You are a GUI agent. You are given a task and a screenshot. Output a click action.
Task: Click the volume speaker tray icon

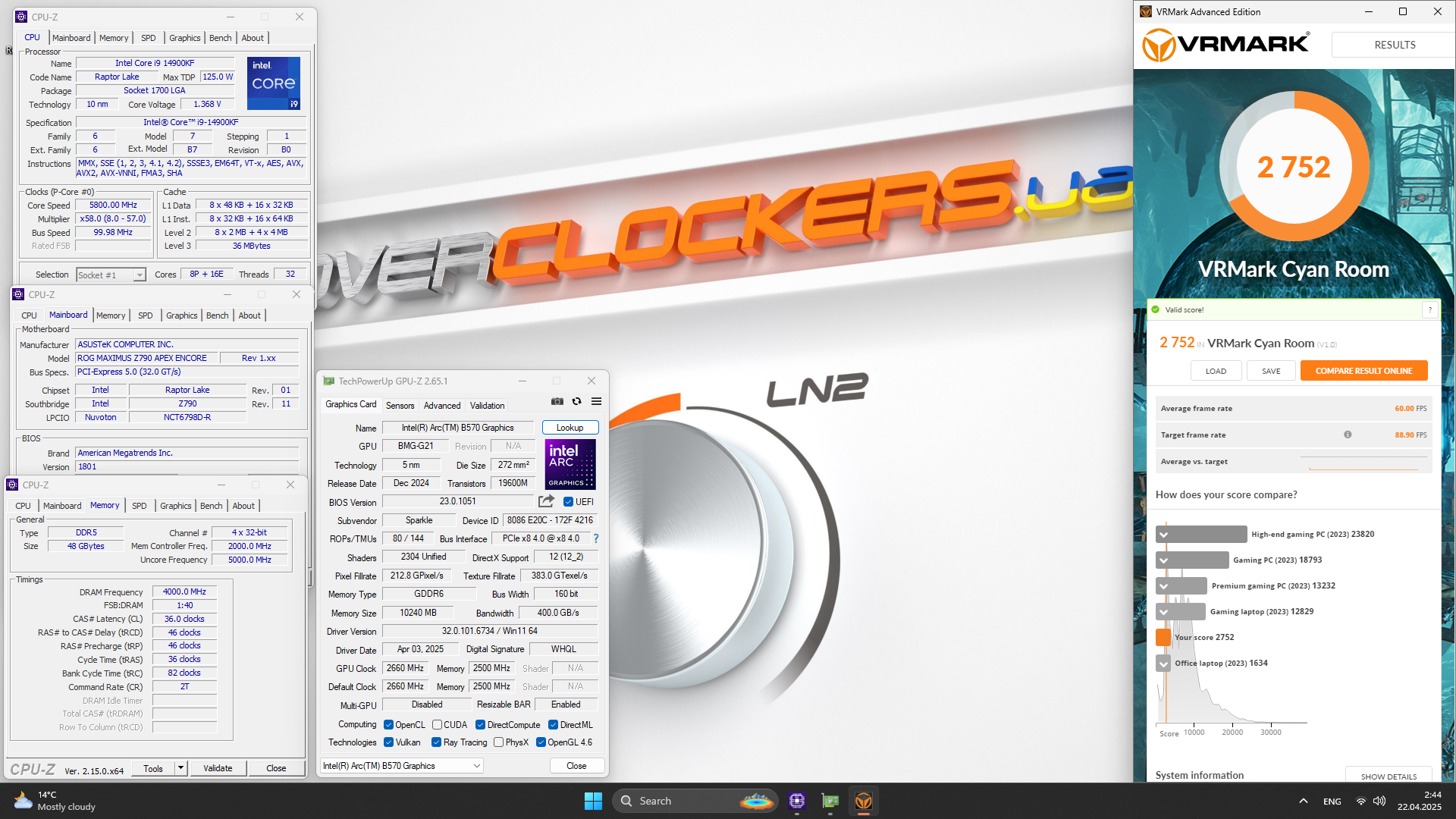pyautogui.click(x=1379, y=801)
